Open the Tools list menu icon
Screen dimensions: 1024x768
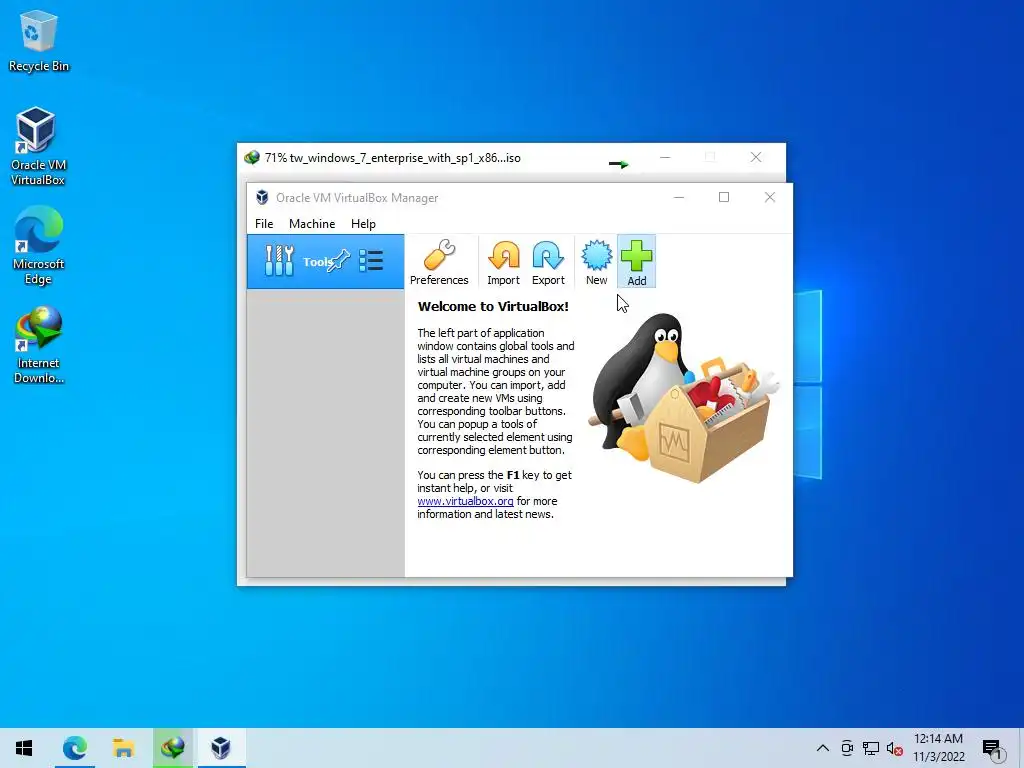coord(371,261)
